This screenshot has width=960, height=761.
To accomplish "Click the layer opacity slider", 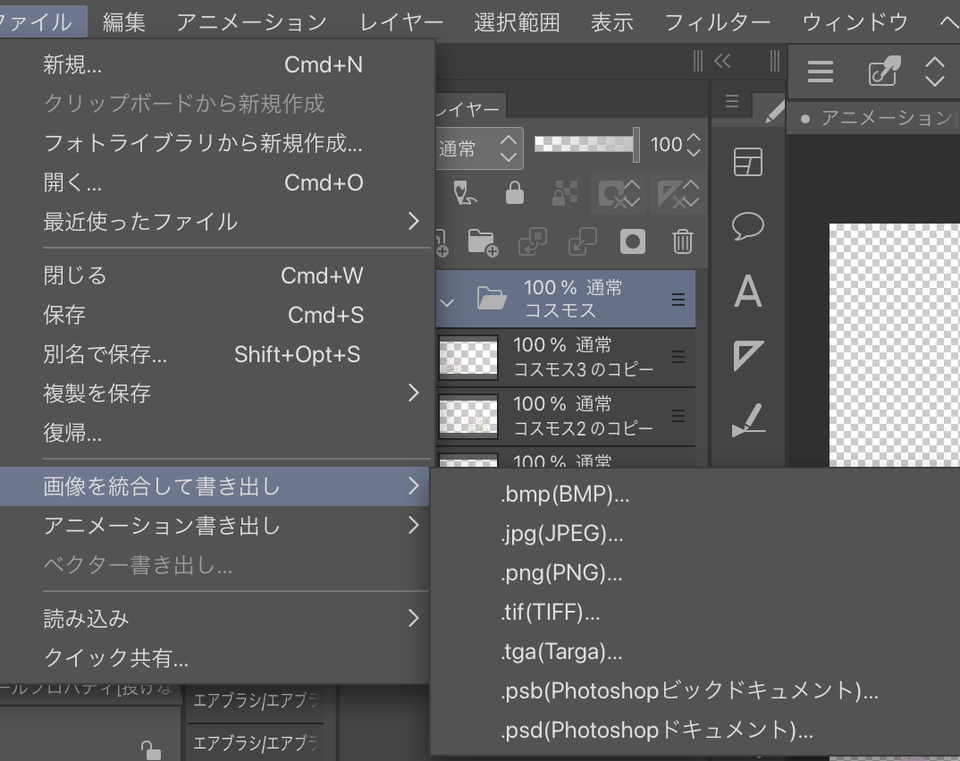I will coord(586,144).
